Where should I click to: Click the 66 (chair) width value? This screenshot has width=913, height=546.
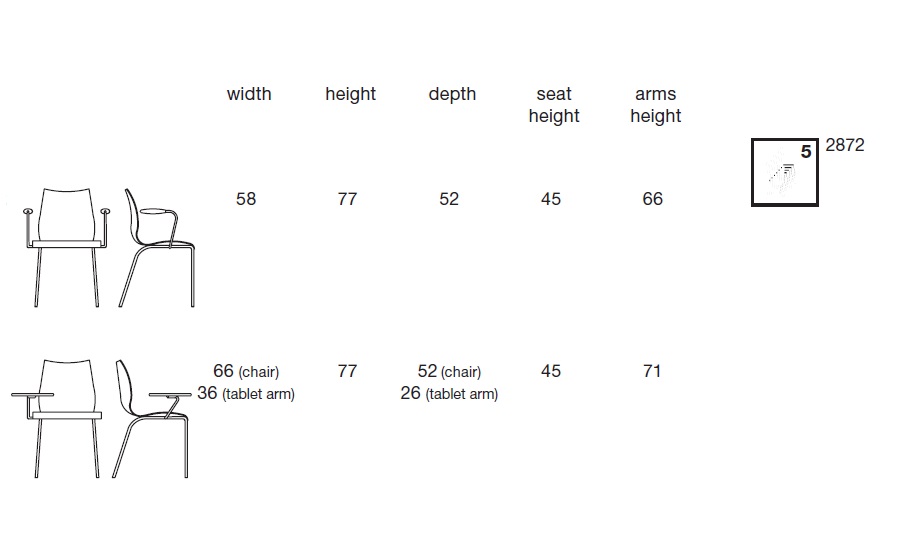246,371
